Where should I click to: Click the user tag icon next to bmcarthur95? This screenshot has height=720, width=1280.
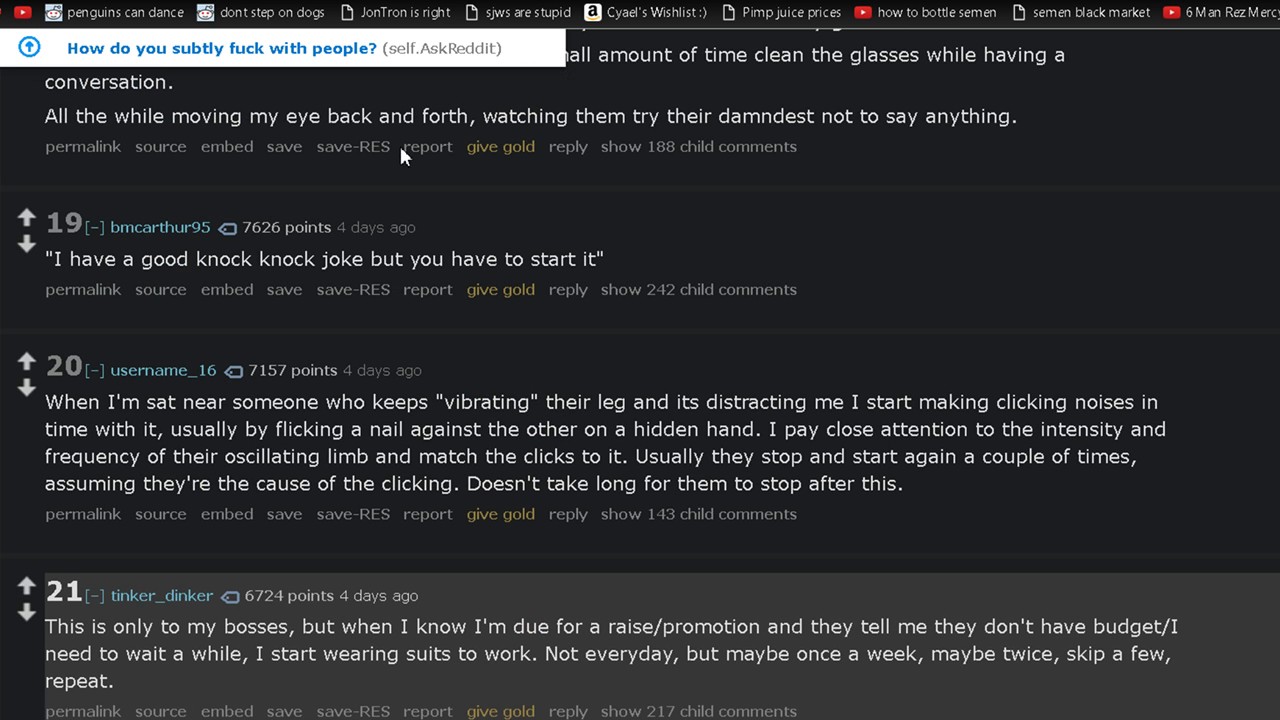pyautogui.click(x=227, y=228)
